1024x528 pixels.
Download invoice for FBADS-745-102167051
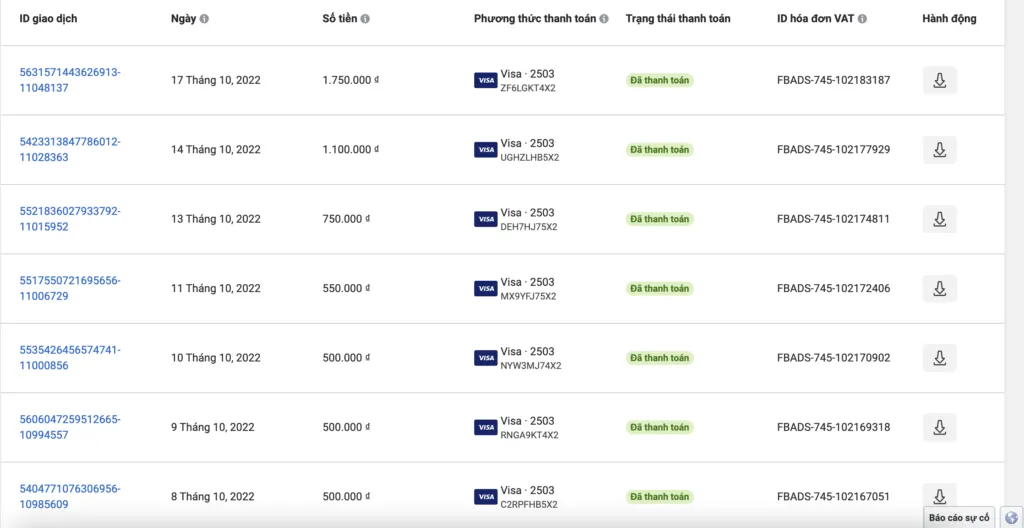pyautogui.click(x=940, y=495)
